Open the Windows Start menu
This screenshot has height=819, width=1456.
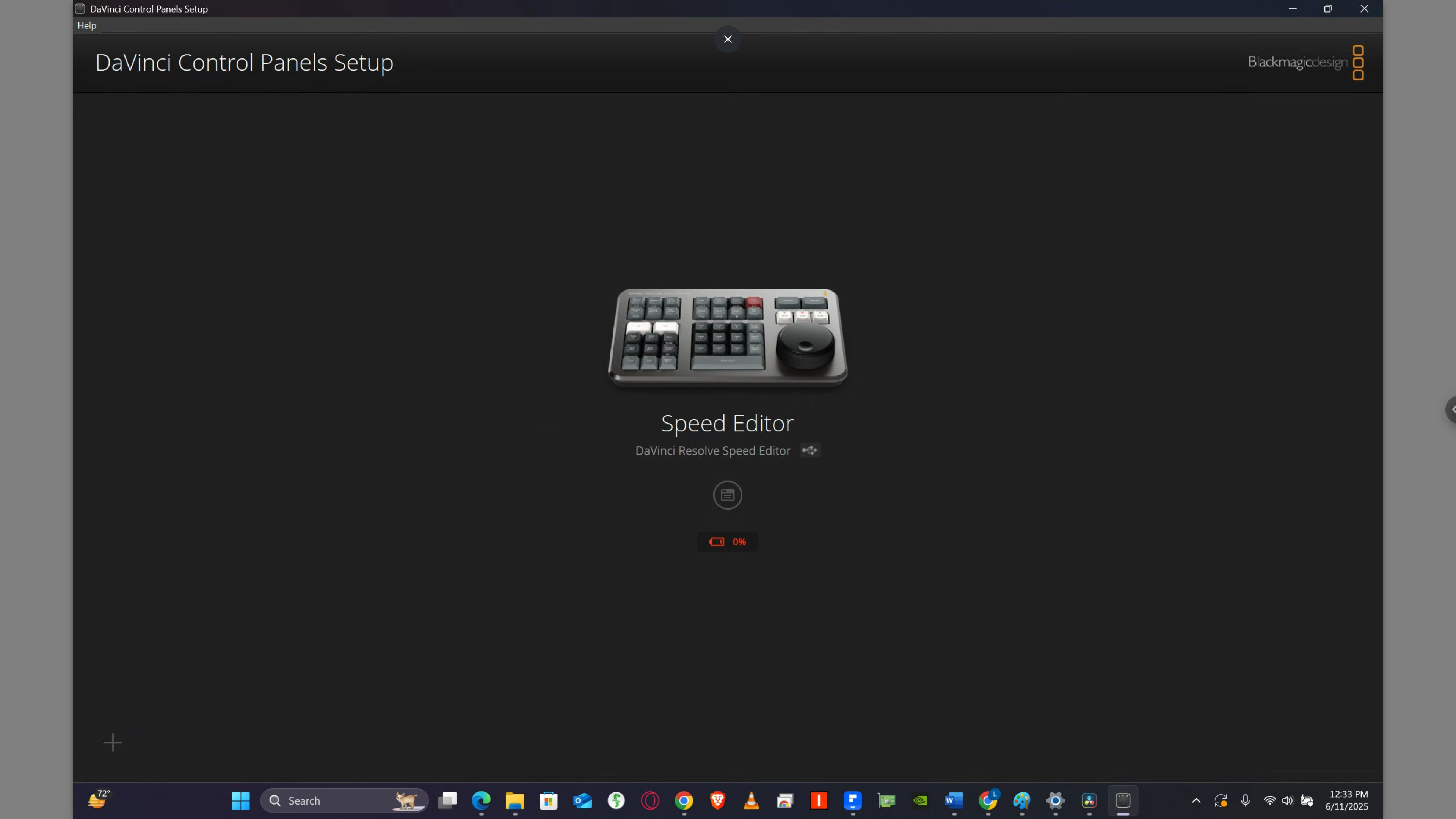tap(241, 800)
